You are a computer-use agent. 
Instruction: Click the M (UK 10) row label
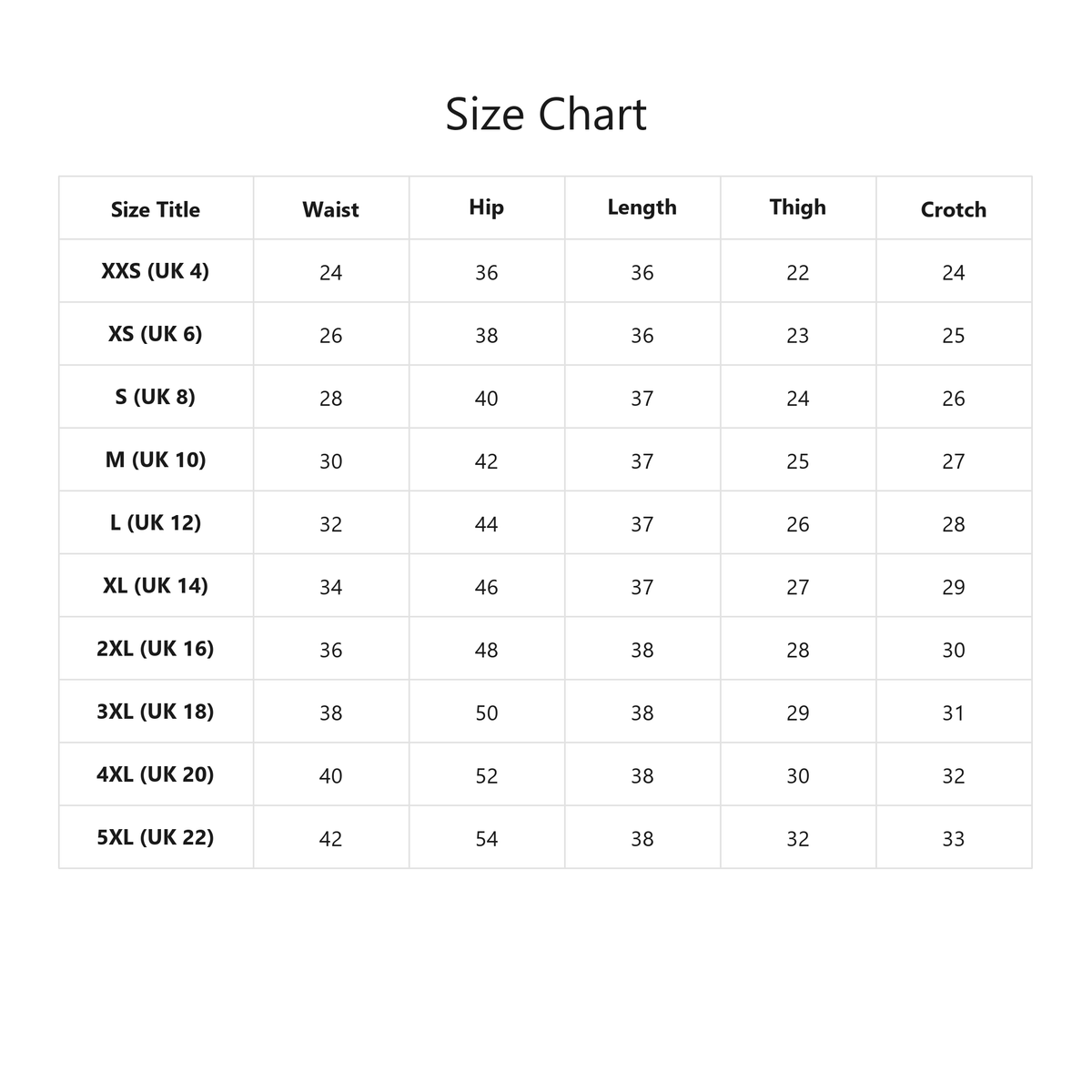coord(156,460)
